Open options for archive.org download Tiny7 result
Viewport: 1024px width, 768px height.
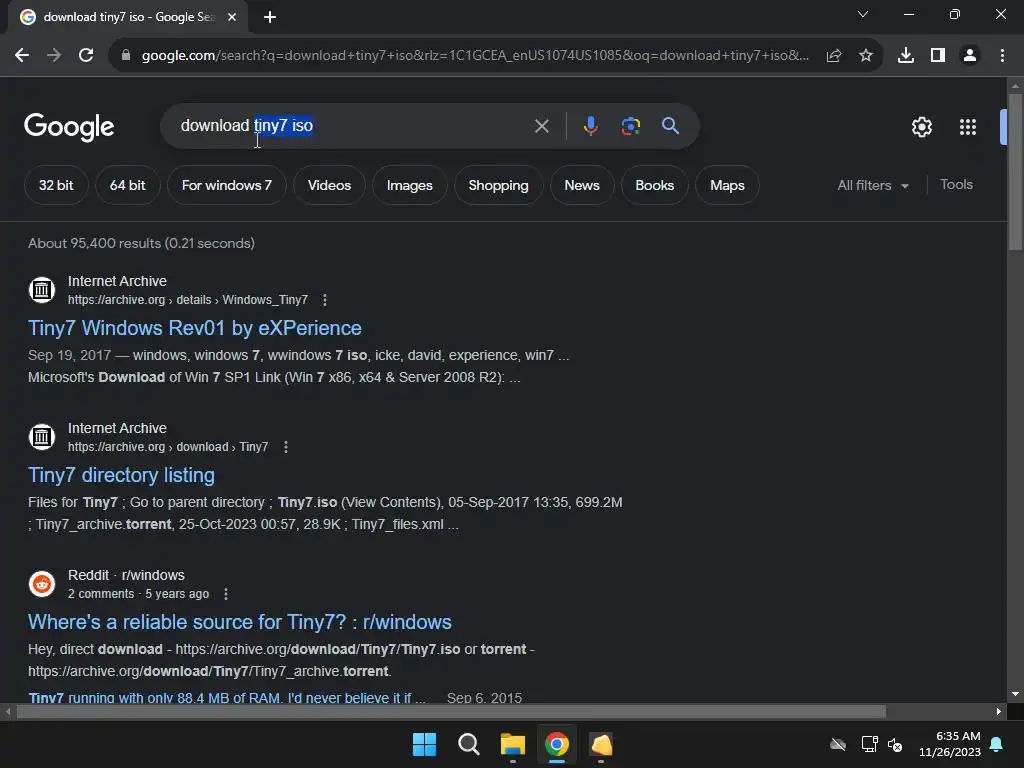pyautogui.click(x=285, y=447)
